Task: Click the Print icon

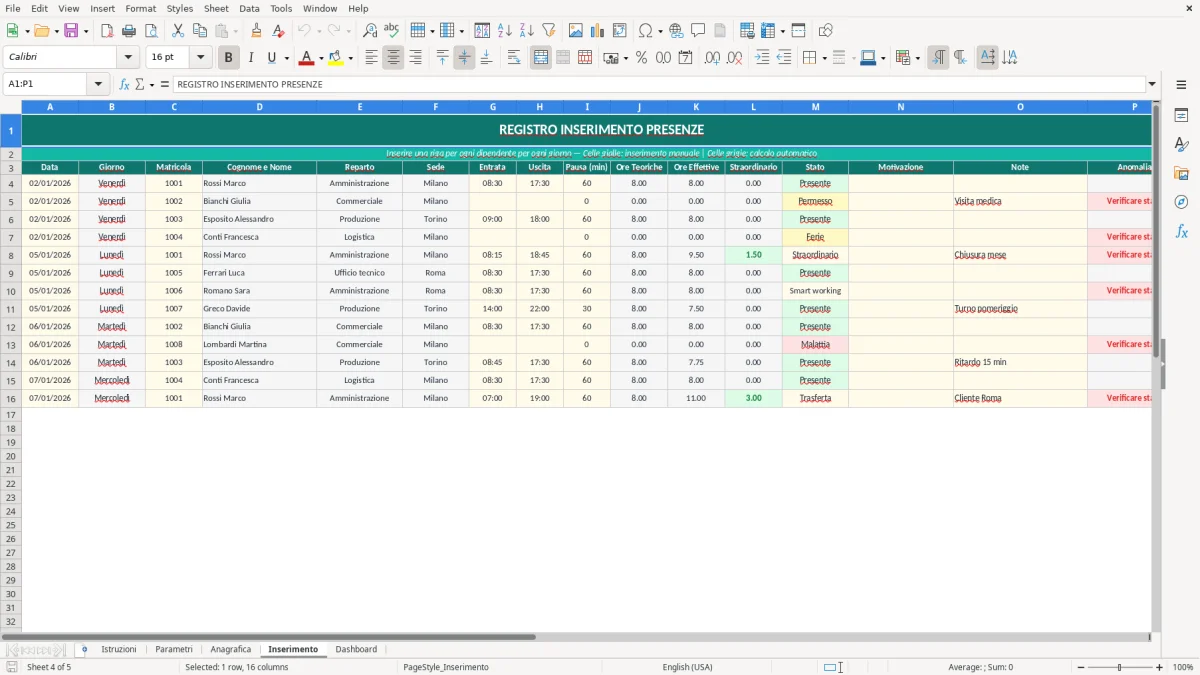Action: [129, 31]
